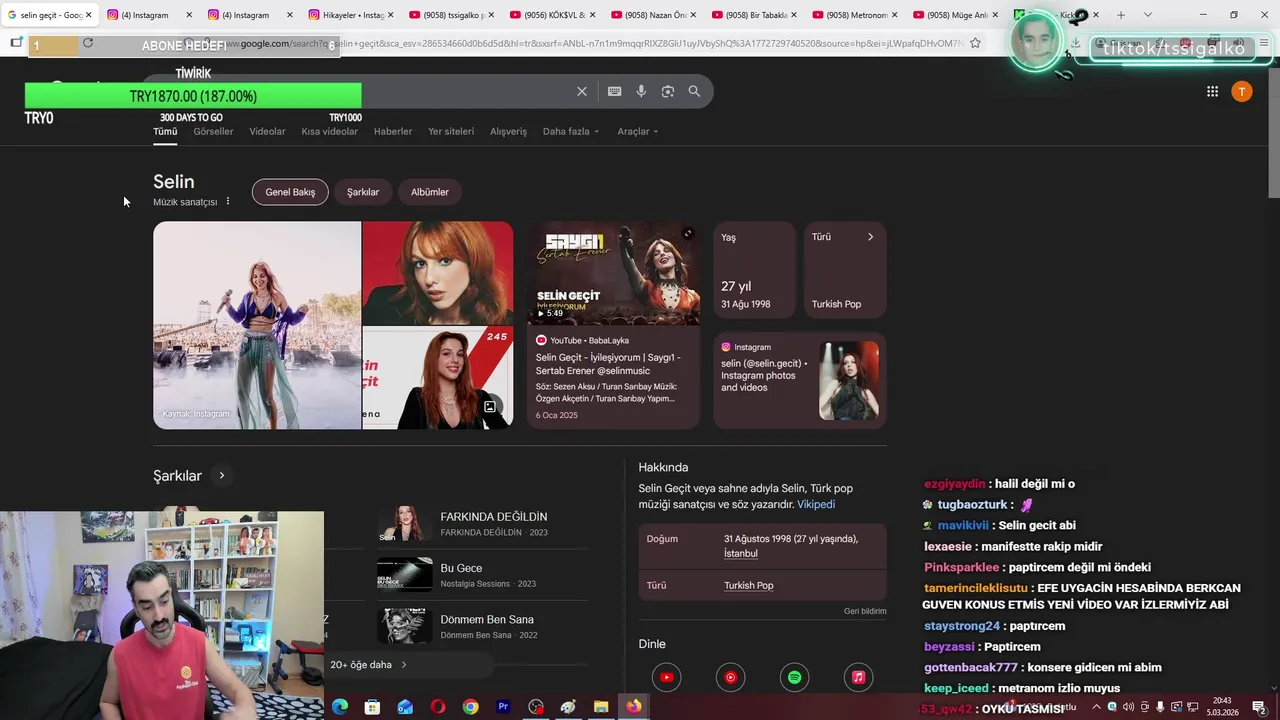Open the Google account avatar T

pos(1242,91)
